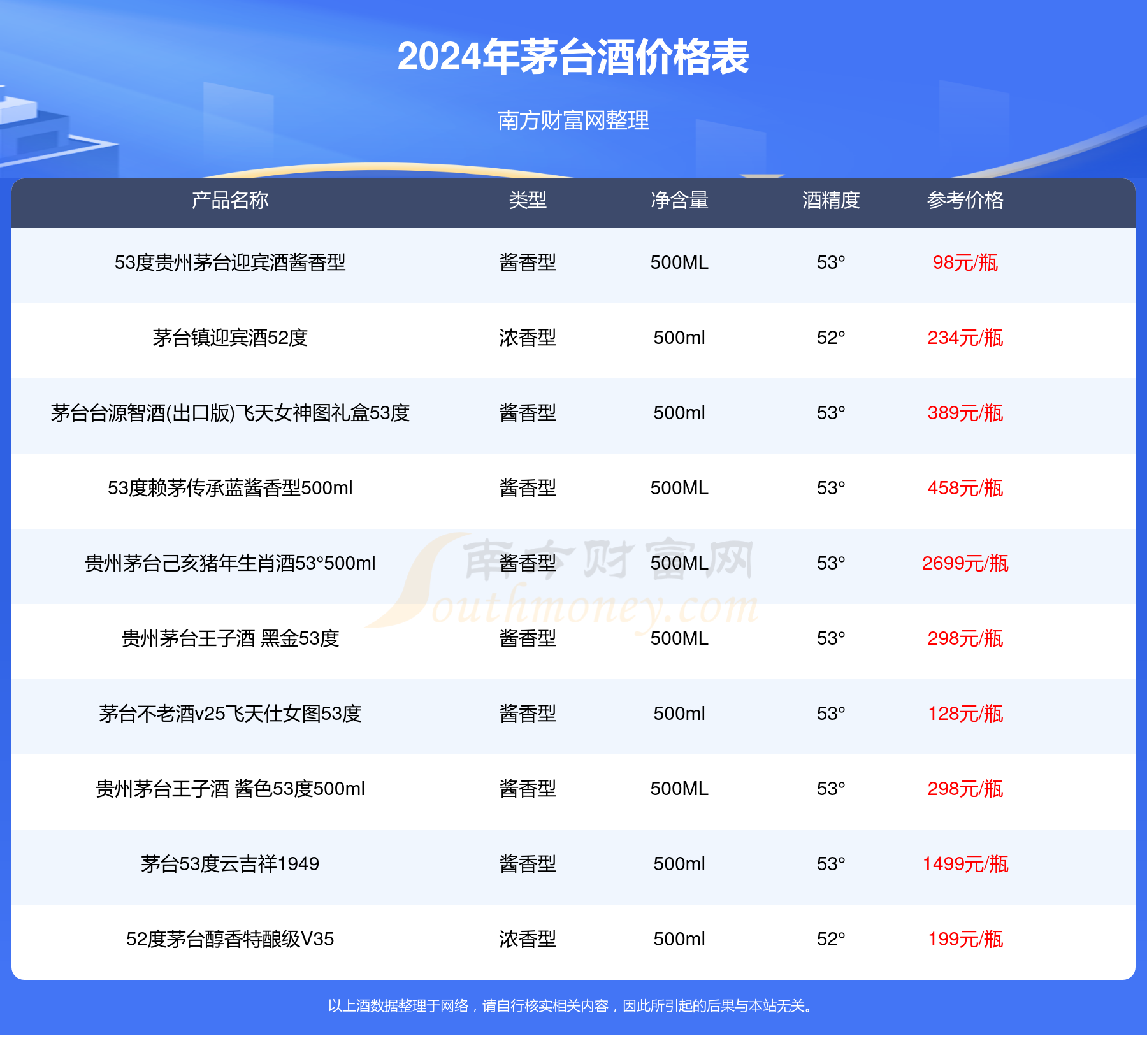Click 500ml in 茅台53度云吉祥1949 row
The height and width of the screenshot is (1064, 1147).
click(x=679, y=864)
